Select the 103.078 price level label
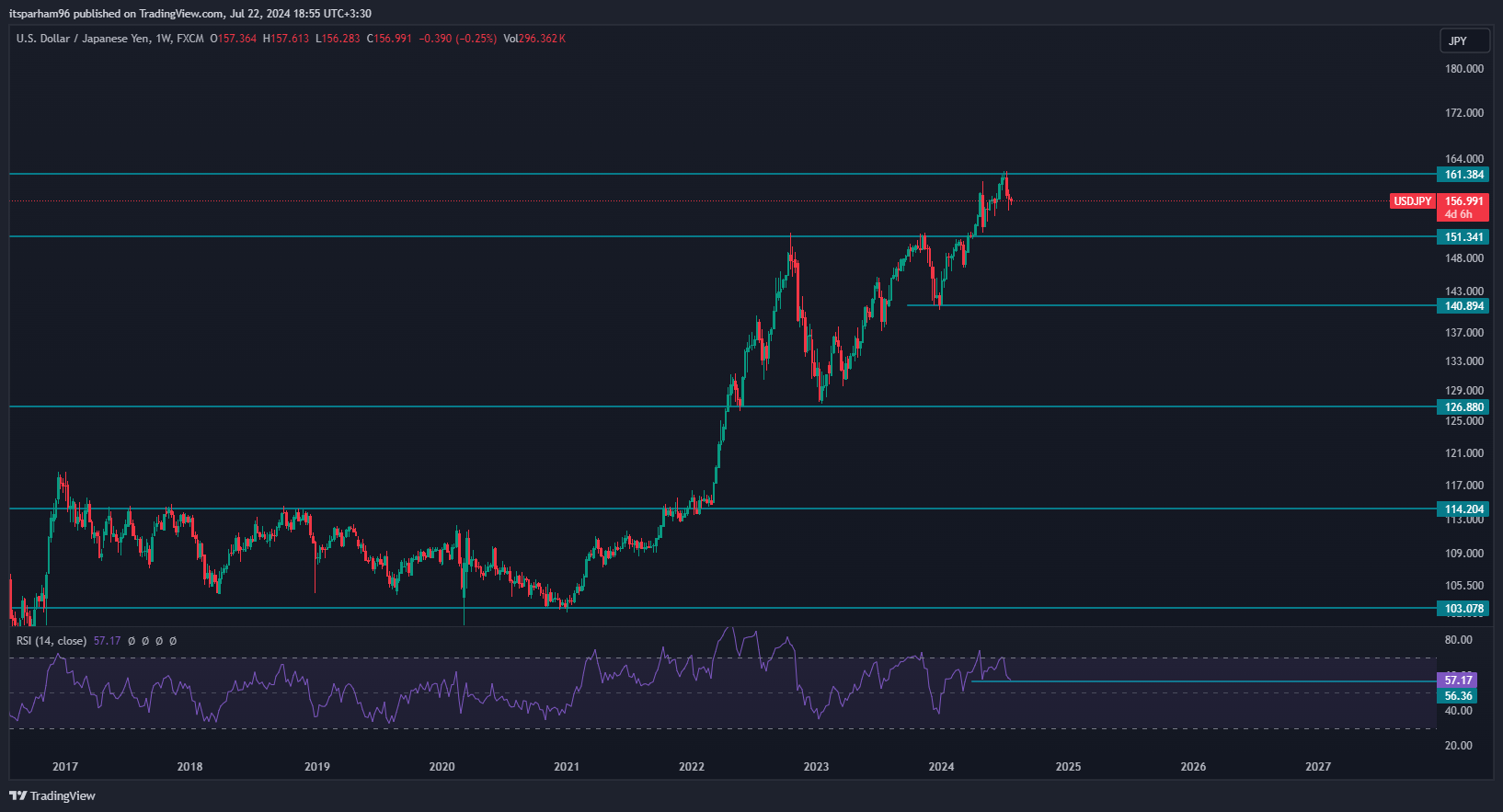1503x812 pixels. point(1463,609)
